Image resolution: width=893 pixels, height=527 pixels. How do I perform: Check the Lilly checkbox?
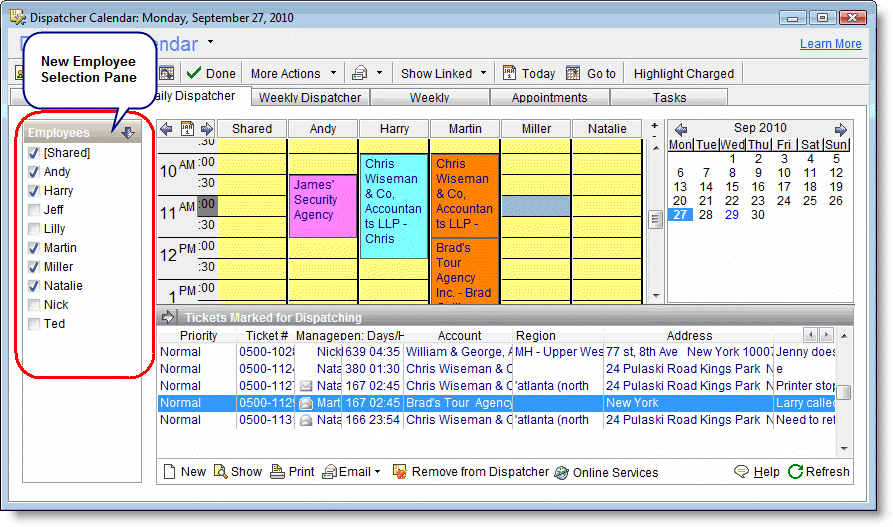(x=34, y=228)
